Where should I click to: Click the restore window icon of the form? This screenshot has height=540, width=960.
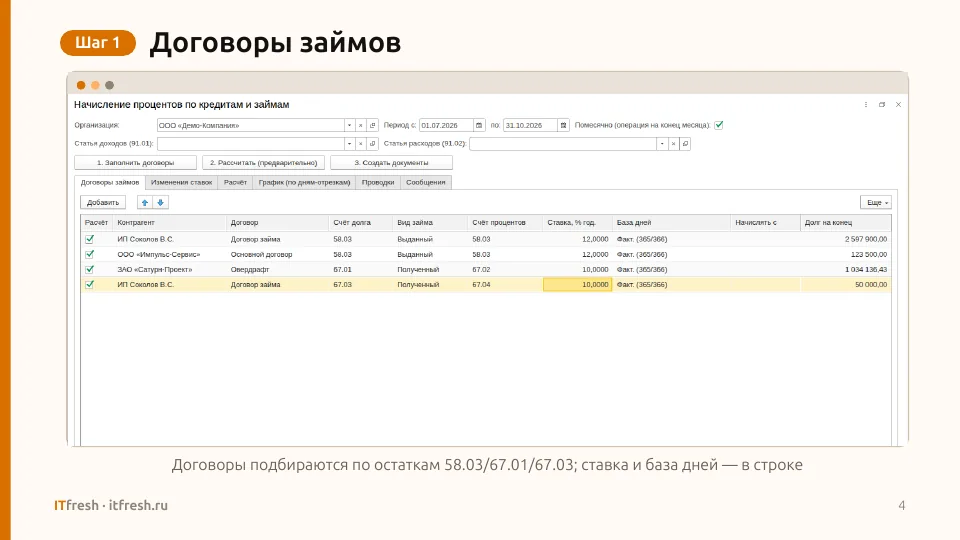[x=882, y=105]
